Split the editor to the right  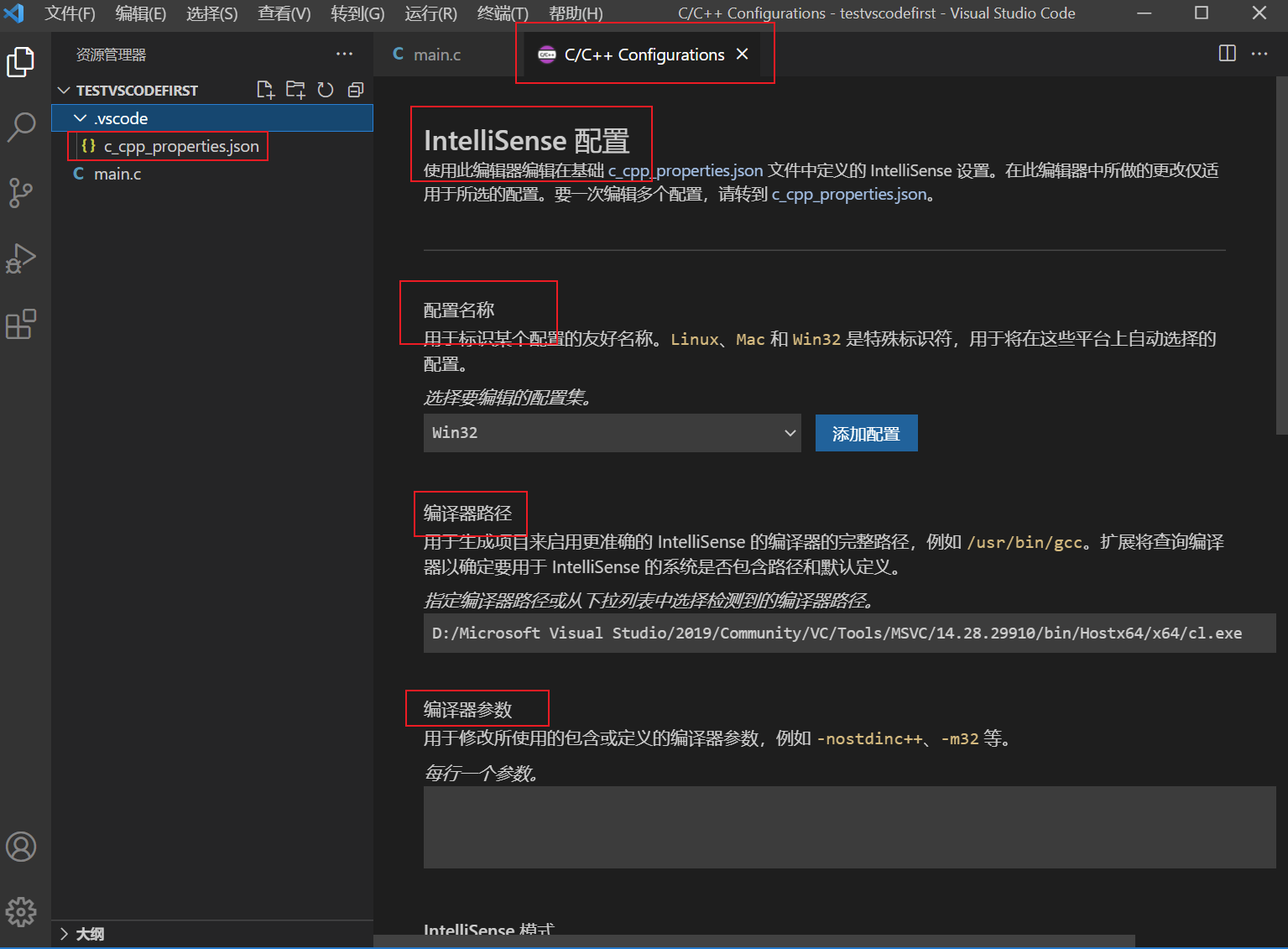tap(1227, 54)
